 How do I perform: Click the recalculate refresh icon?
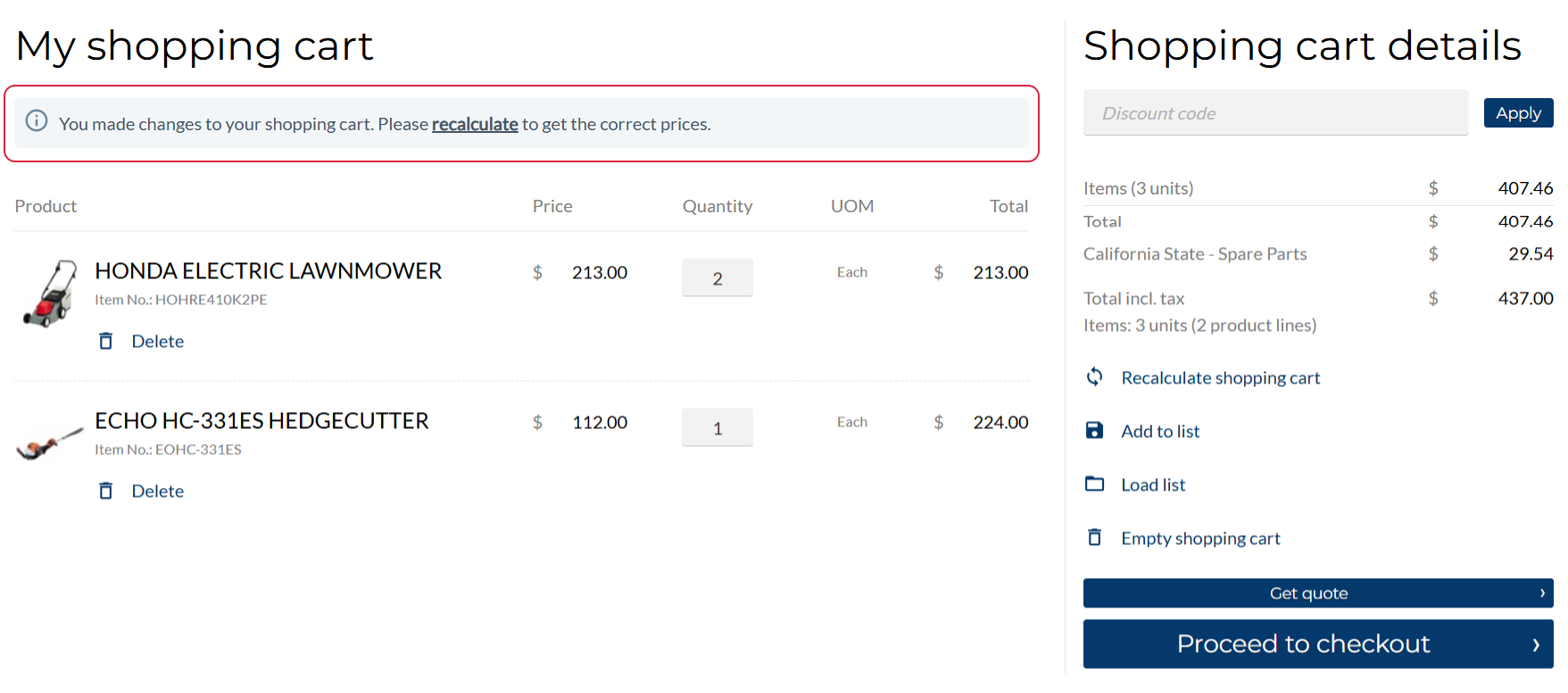(1095, 377)
